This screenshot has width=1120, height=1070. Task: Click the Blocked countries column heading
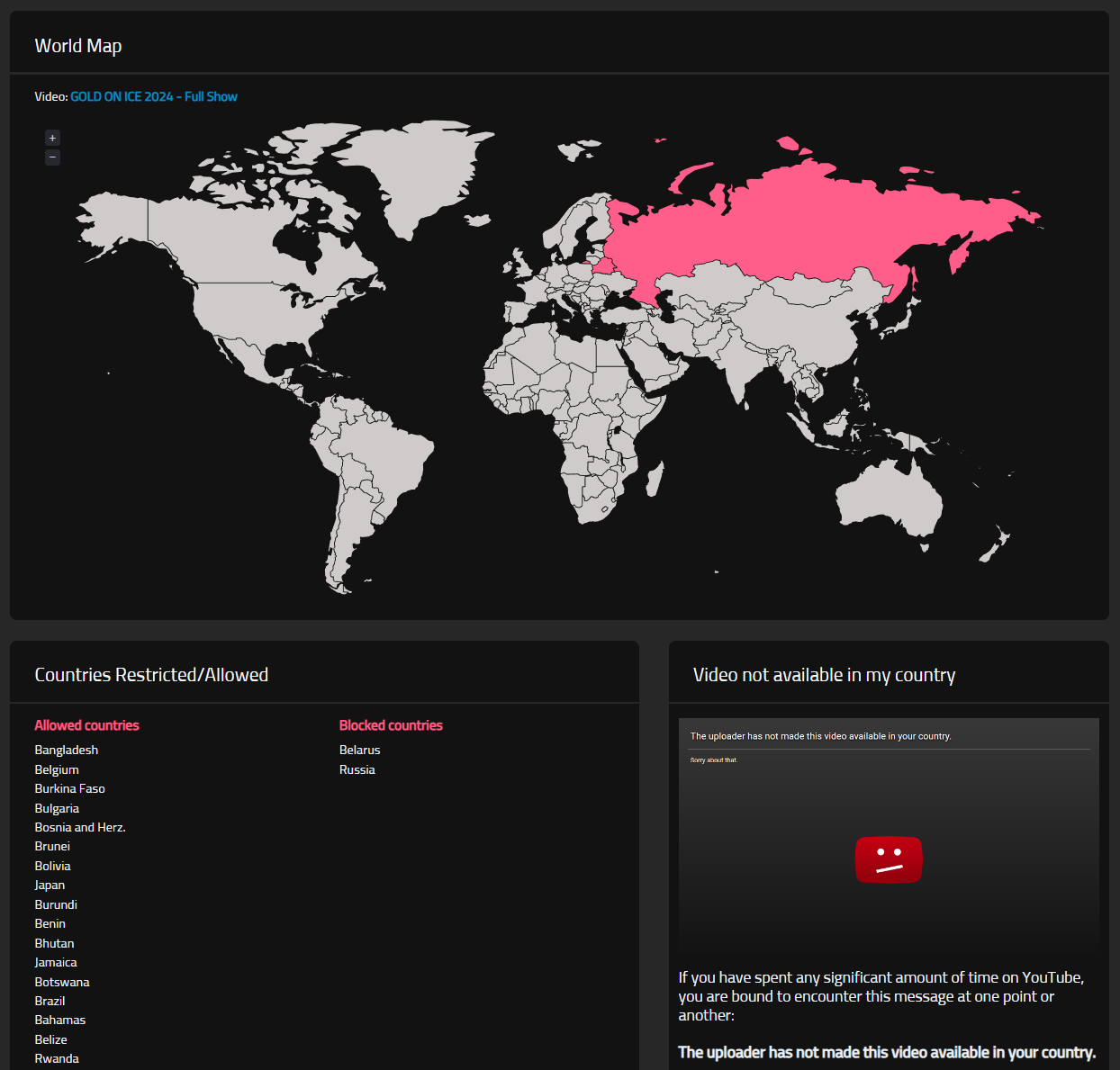tap(391, 725)
